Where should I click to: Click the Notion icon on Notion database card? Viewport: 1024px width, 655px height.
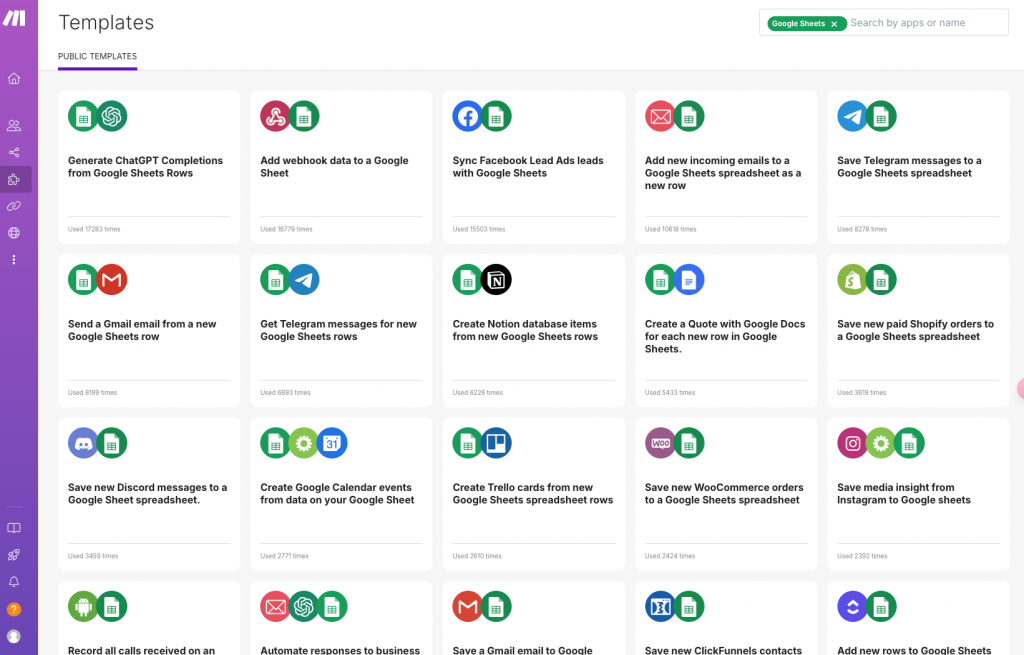coord(496,280)
